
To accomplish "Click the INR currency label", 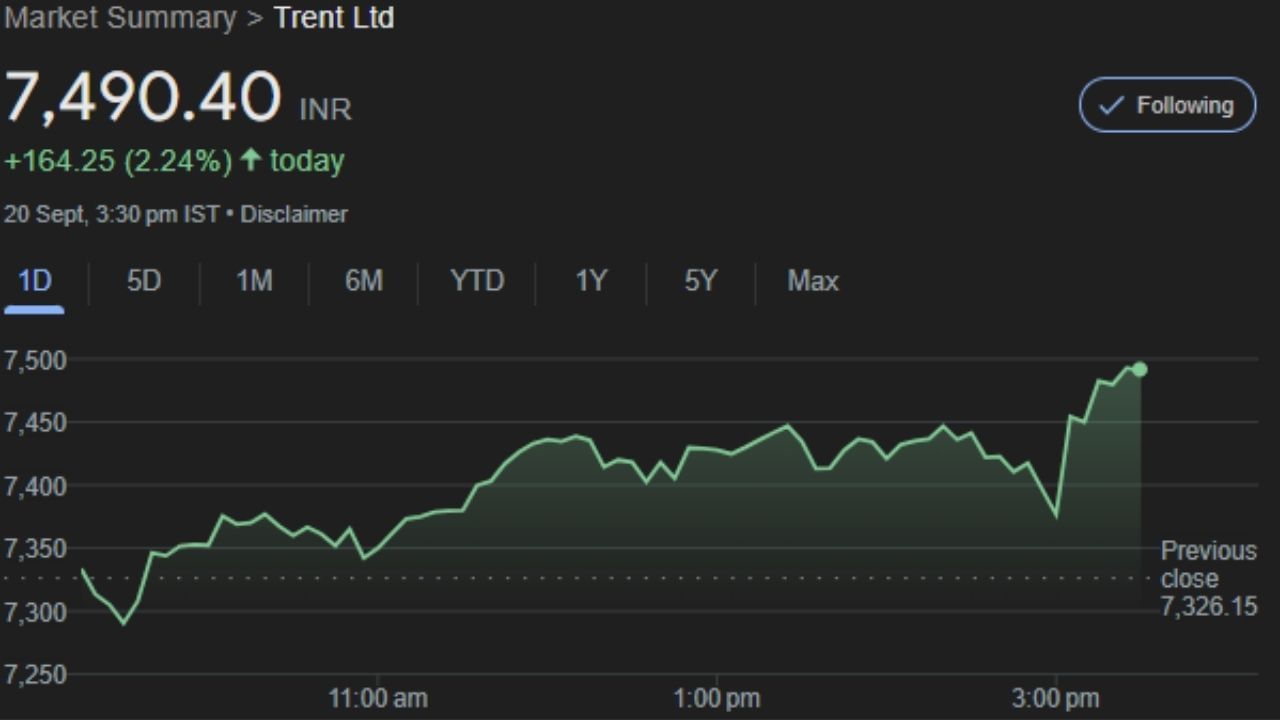I will pyautogui.click(x=326, y=109).
